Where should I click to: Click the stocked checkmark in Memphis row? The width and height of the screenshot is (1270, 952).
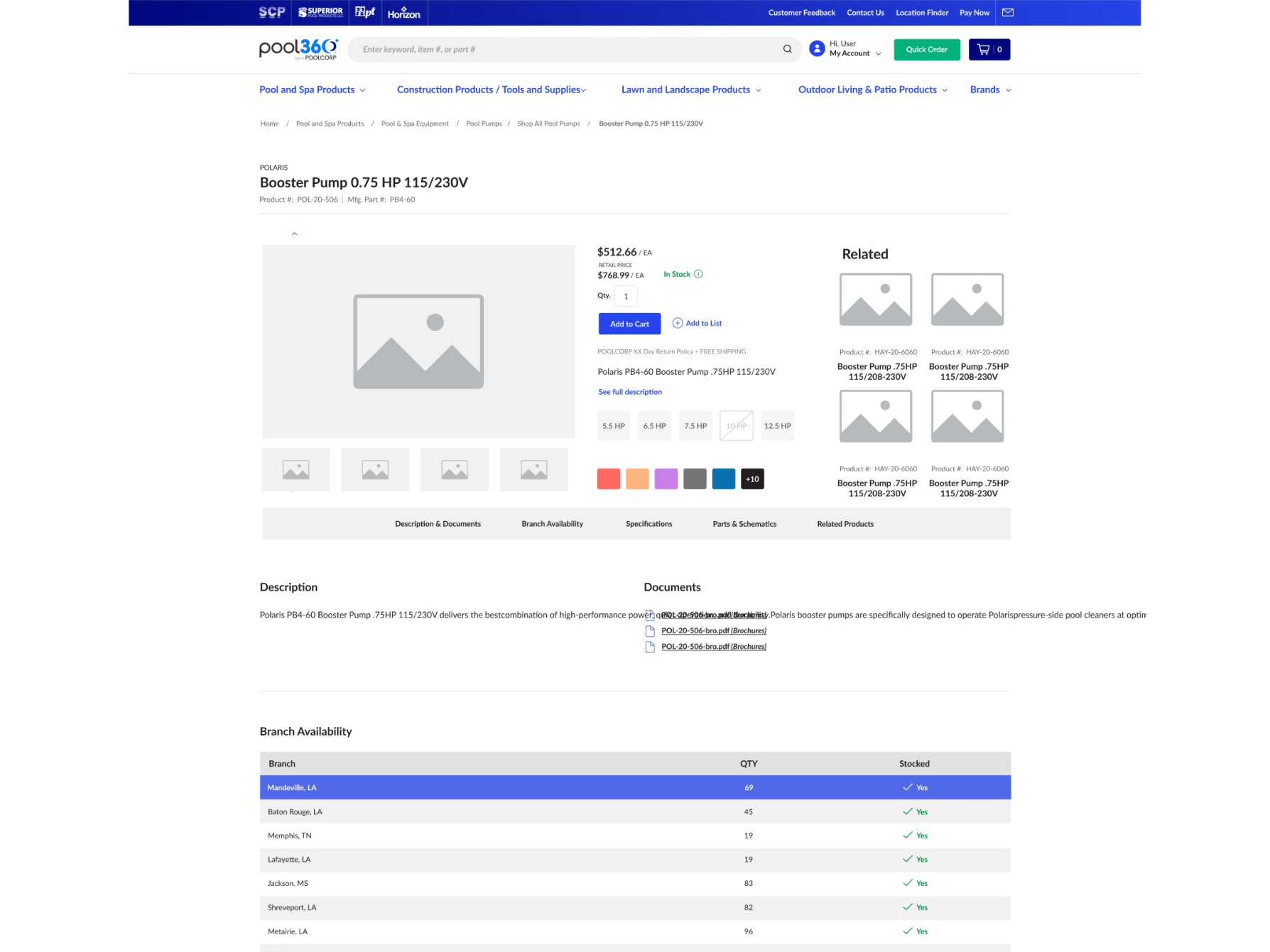coord(908,836)
